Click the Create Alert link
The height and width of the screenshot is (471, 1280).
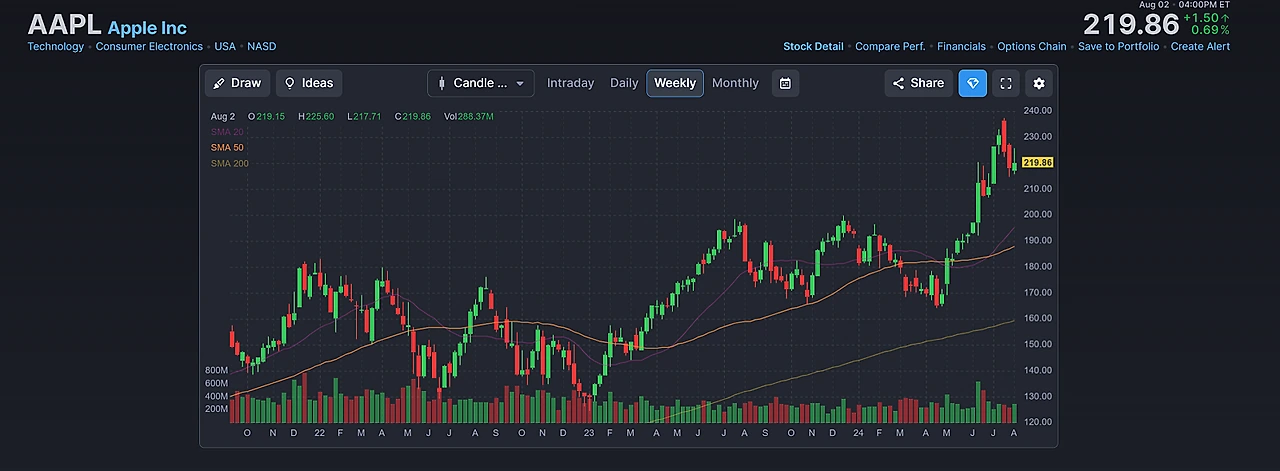click(1200, 46)
